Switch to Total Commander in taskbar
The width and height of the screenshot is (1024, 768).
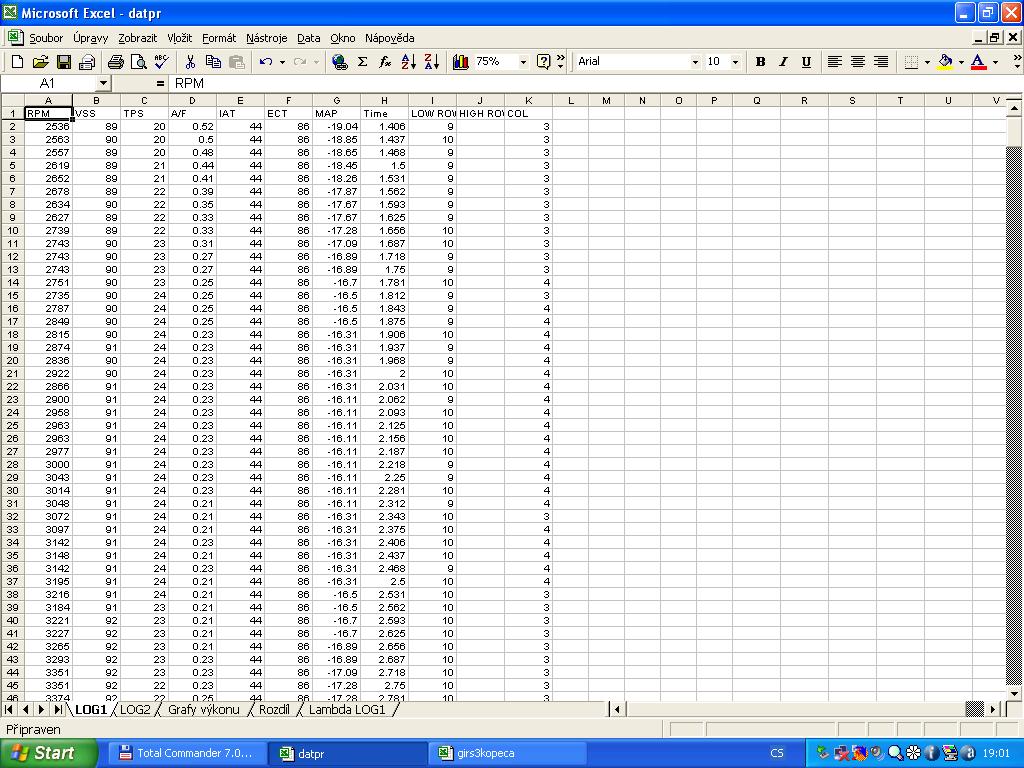click(x=185, y=753)
